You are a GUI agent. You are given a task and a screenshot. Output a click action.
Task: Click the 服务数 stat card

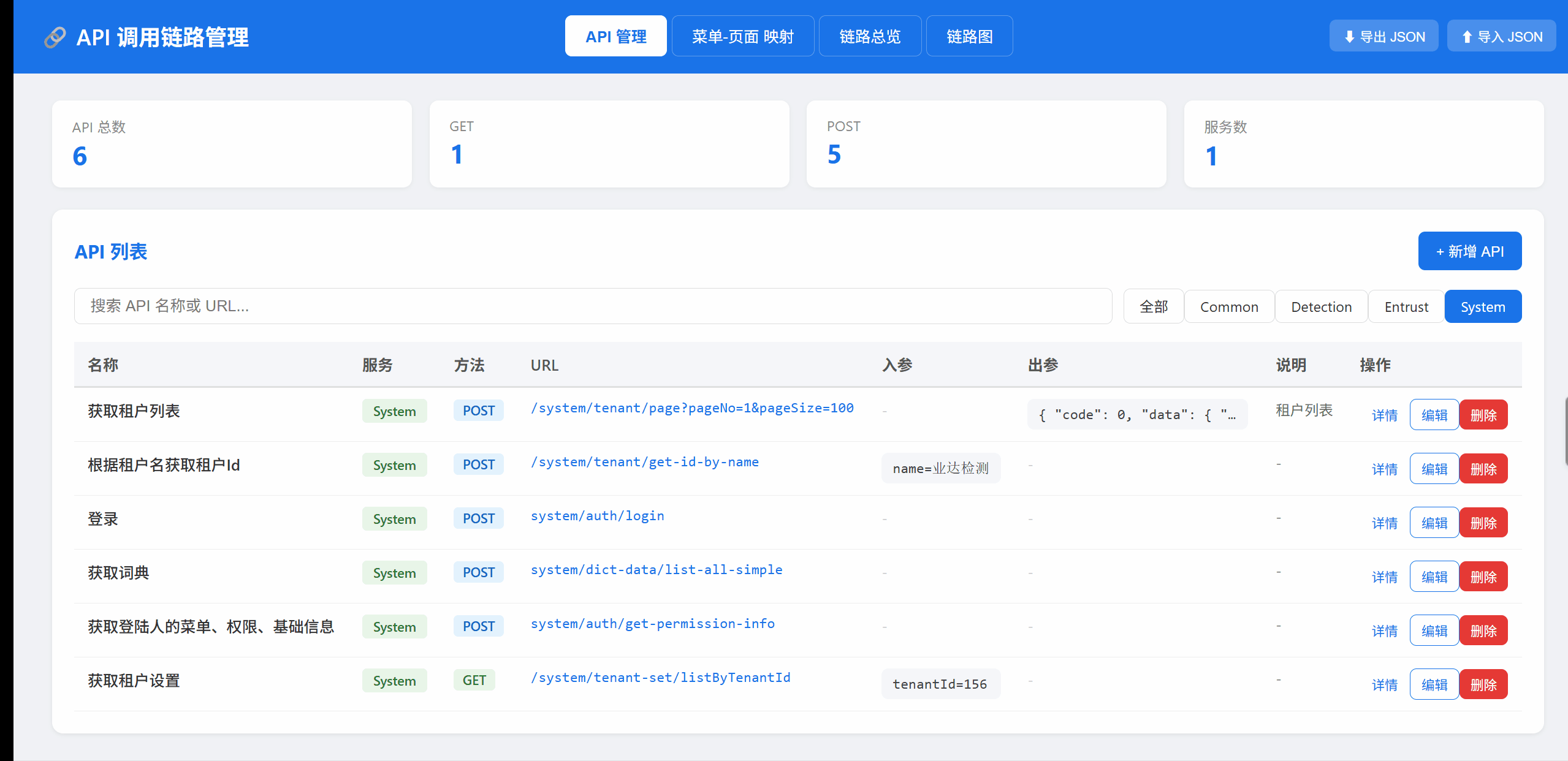1364,144
